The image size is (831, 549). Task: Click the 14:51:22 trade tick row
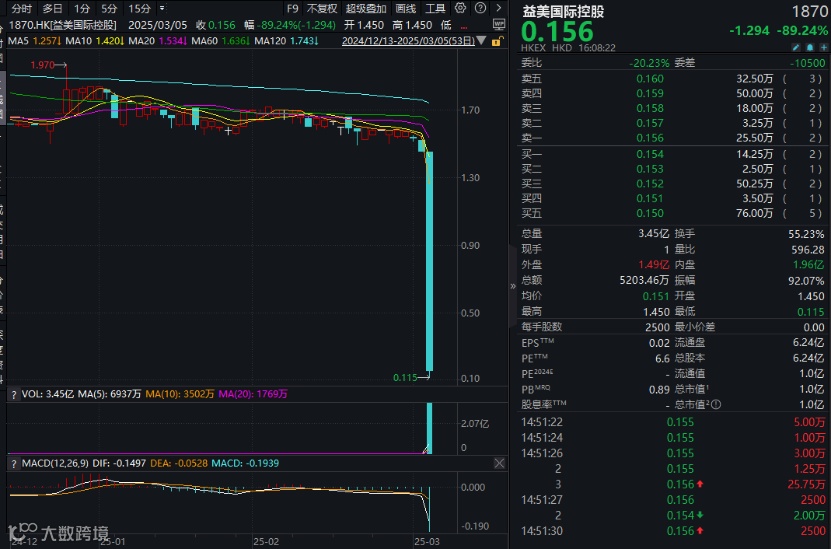[x=673, y=422]
